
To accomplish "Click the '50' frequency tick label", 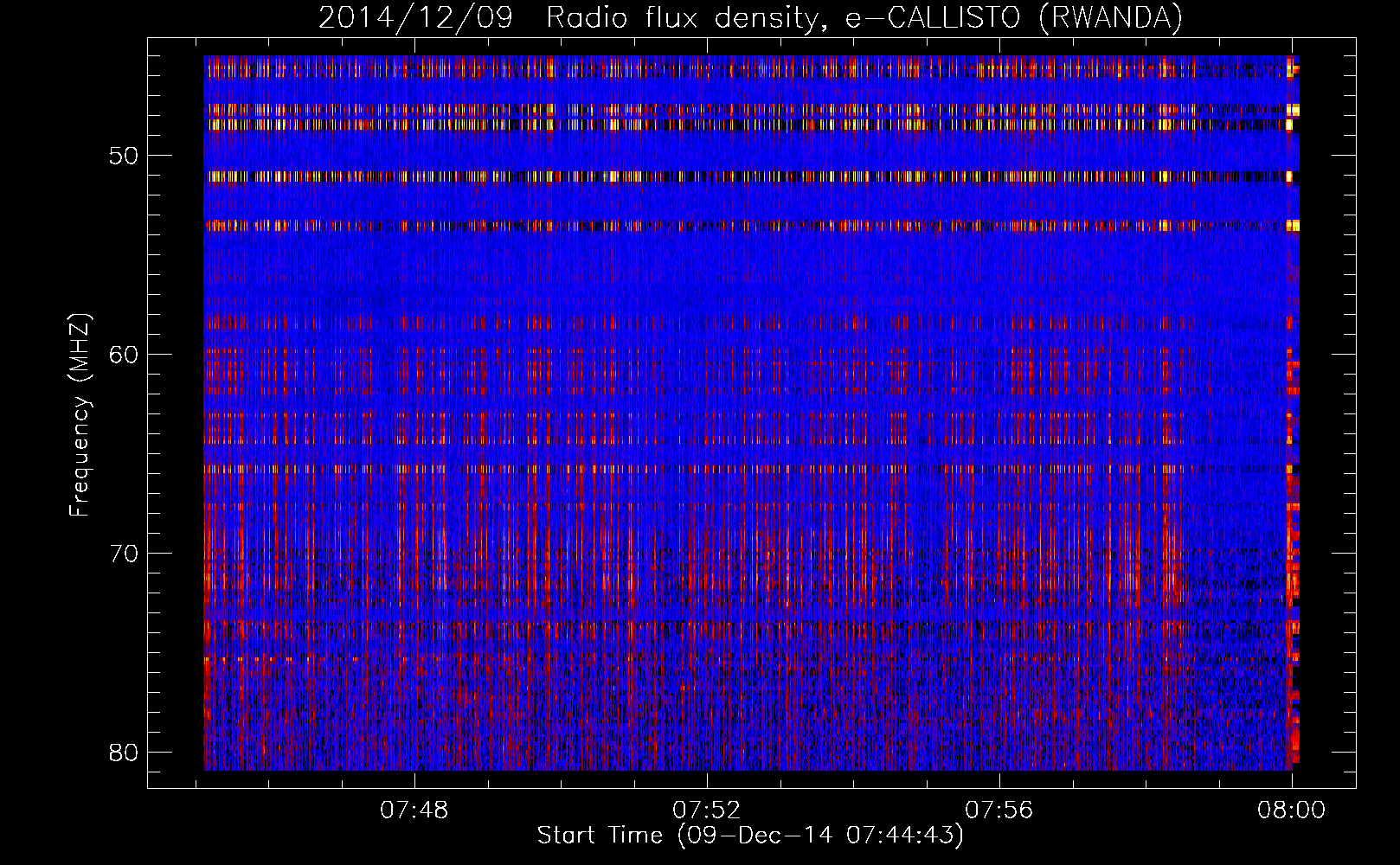I will point(125,156).
